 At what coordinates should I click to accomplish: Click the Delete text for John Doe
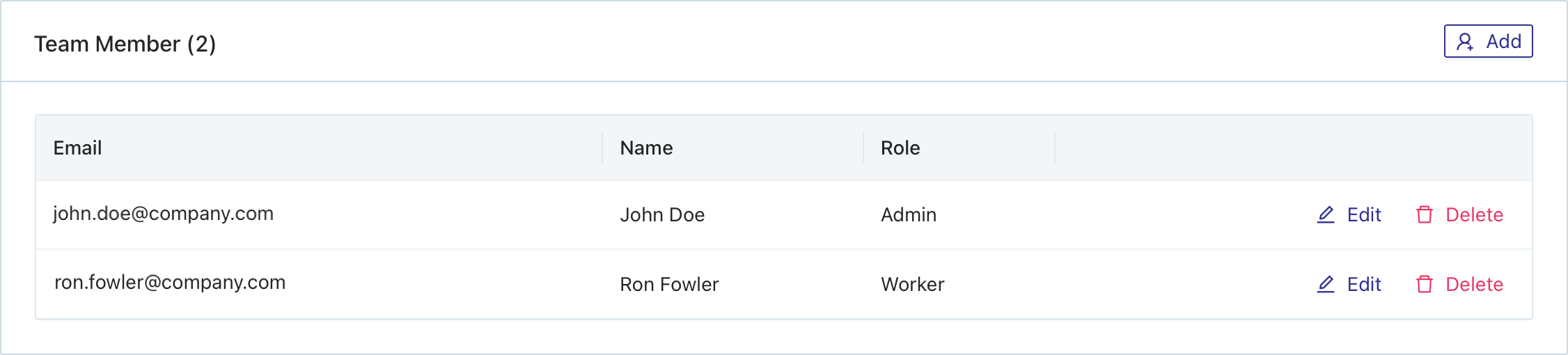click(x=1474, y=214)
